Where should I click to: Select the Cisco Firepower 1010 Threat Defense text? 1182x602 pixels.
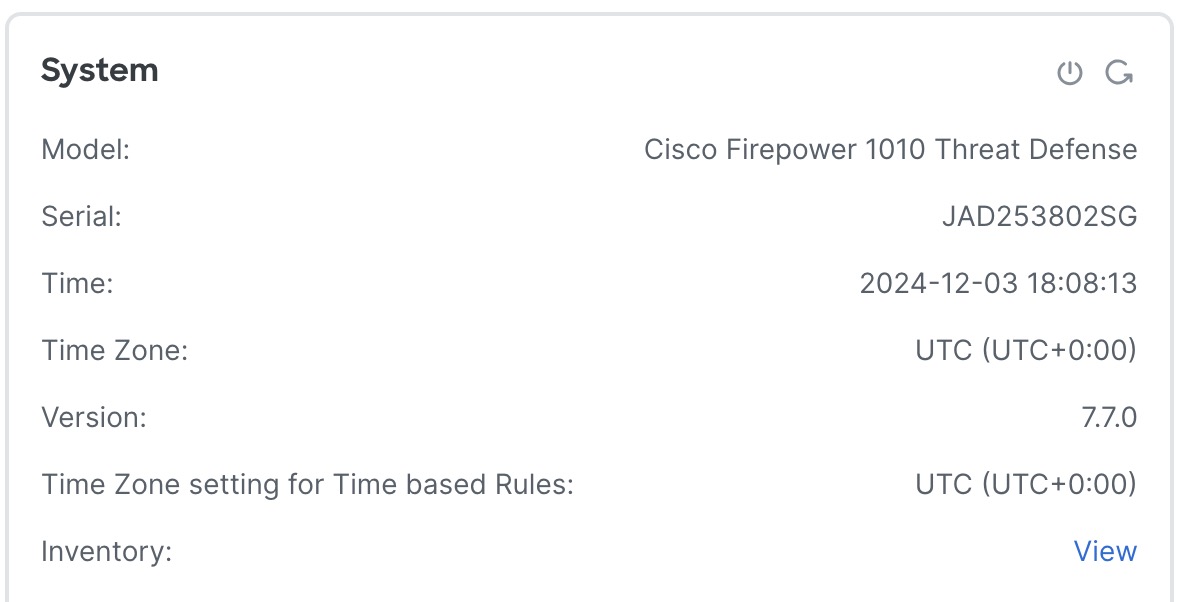pyautogui.click(x=890, y=150)
